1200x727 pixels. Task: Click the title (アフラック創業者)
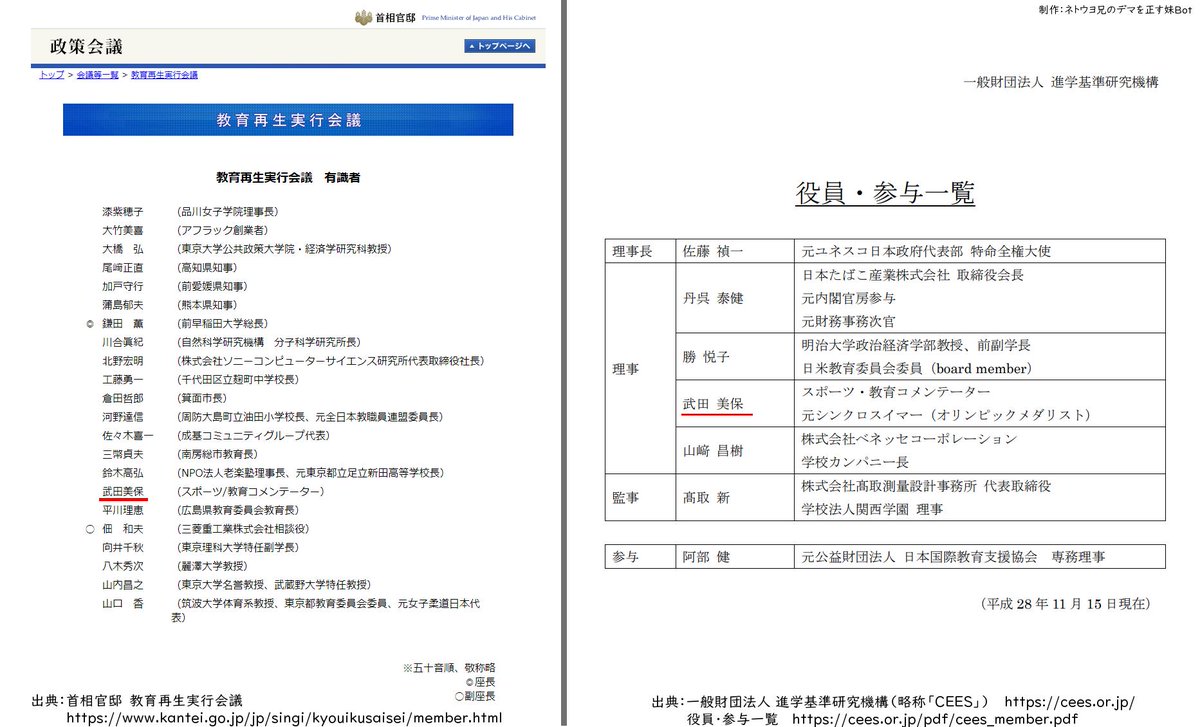click(x=221, y=230)
